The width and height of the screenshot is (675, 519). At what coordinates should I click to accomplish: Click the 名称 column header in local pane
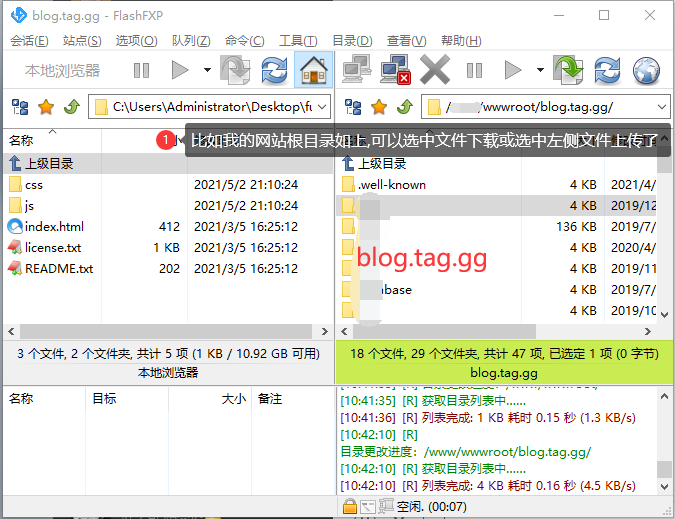click(22, 141)
